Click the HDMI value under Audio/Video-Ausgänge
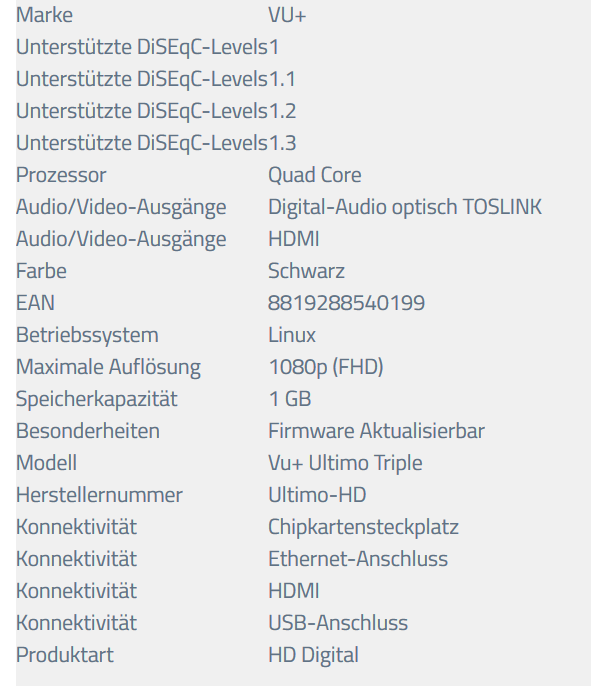This screenshot has width=591, height=686. tap(294, 239)
